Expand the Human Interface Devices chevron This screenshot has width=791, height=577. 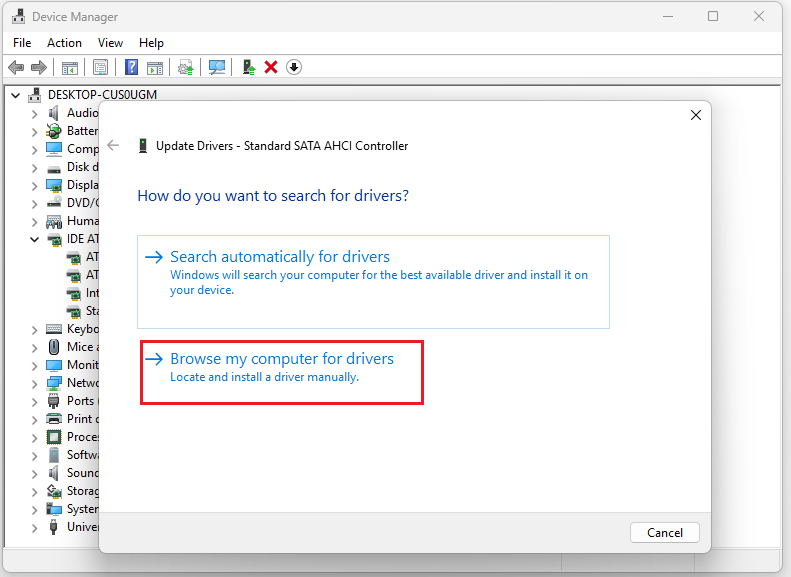[x=34, y=221]
